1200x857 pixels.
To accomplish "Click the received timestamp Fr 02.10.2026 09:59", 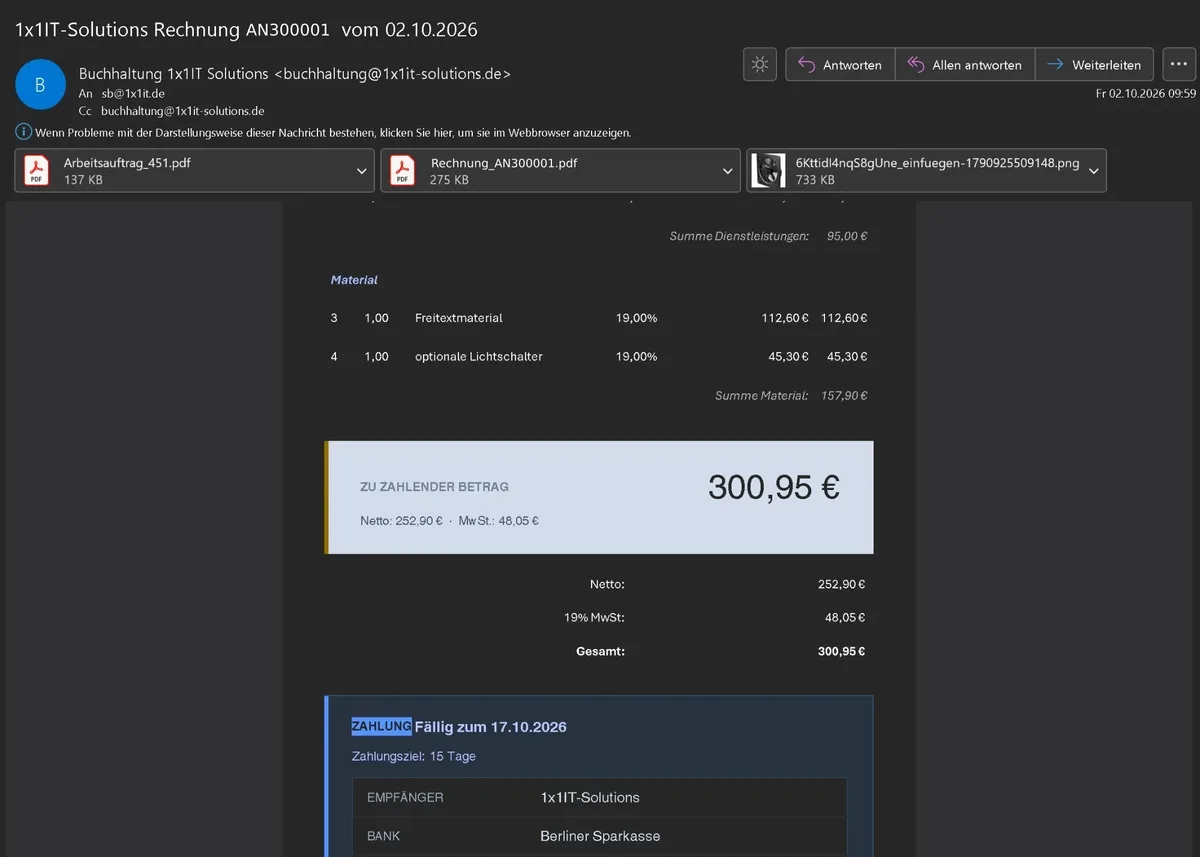I will click(1146, 93).
